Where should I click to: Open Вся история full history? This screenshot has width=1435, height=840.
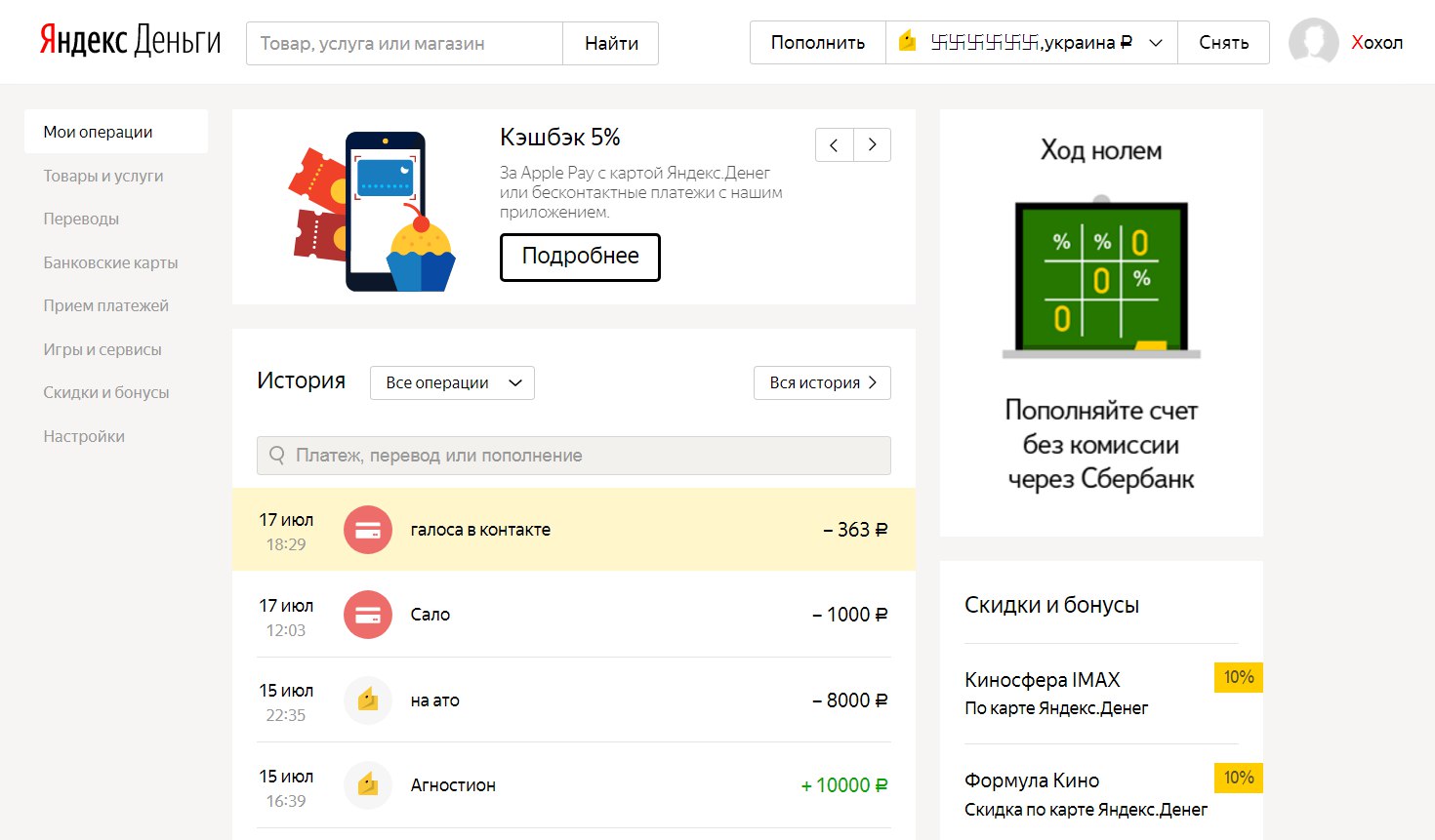pyautogui.click(x=822, y=382)
